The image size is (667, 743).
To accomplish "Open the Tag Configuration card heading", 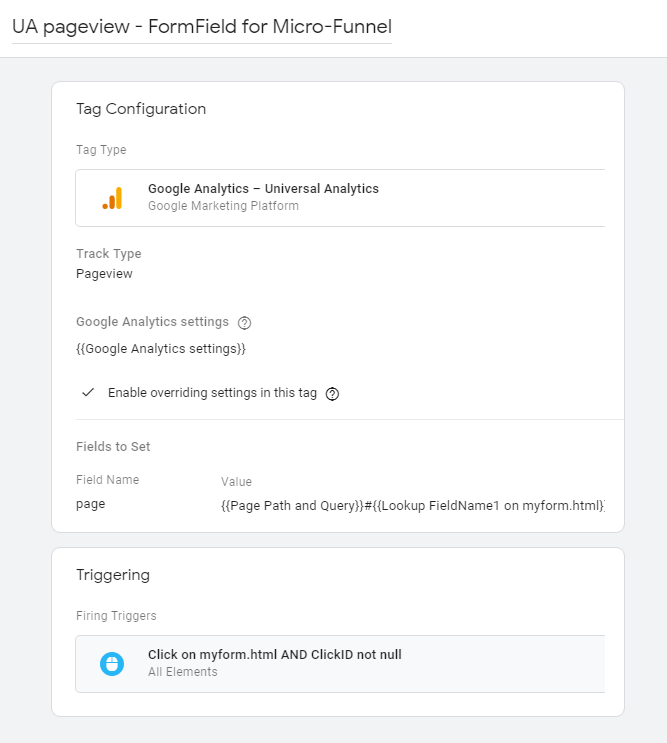I will (x=141, y=109).
